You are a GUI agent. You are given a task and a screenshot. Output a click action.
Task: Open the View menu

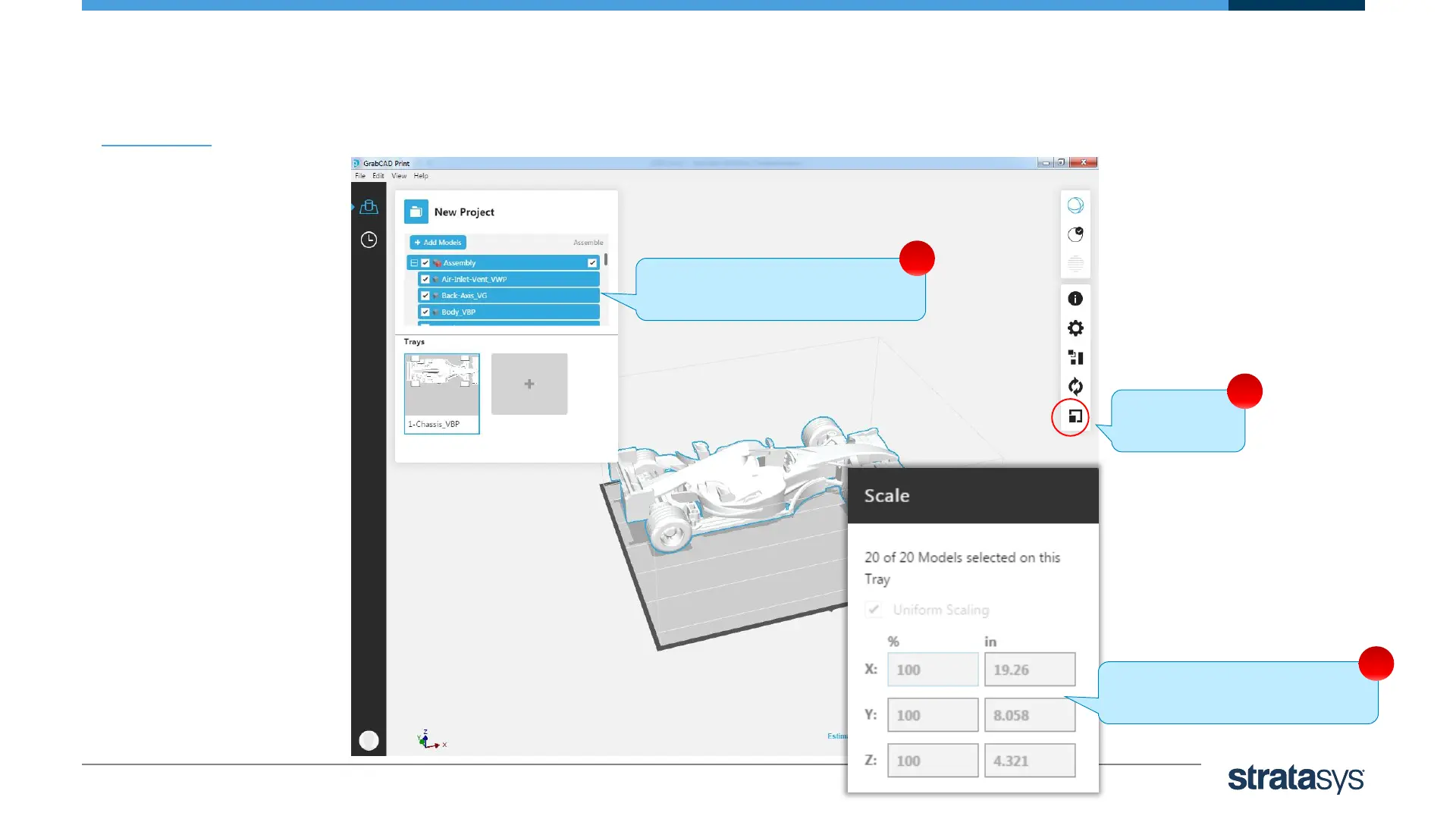[x=398, y=176]
